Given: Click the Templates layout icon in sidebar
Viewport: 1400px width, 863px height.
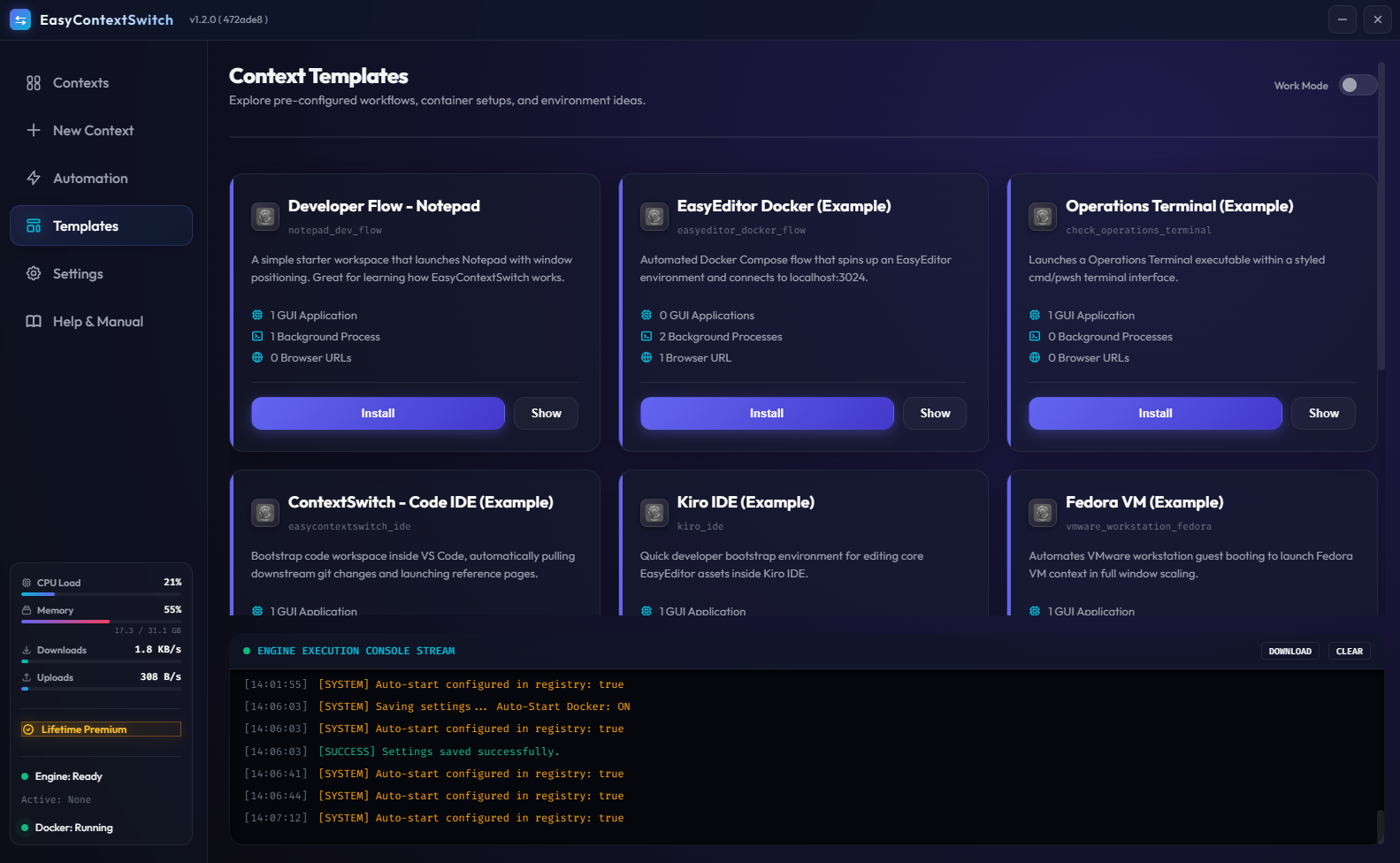Looking at the screenshot, I should 34,225.
